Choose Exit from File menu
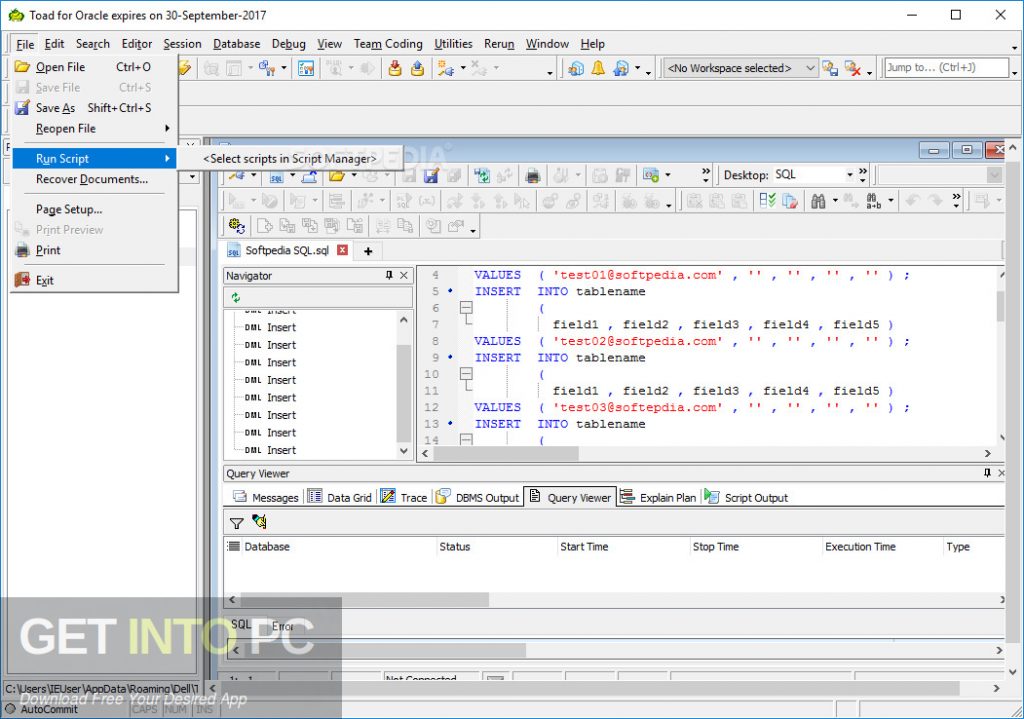Image resolution: width=1024 pixels, height=719 pixels. (95, 280)
